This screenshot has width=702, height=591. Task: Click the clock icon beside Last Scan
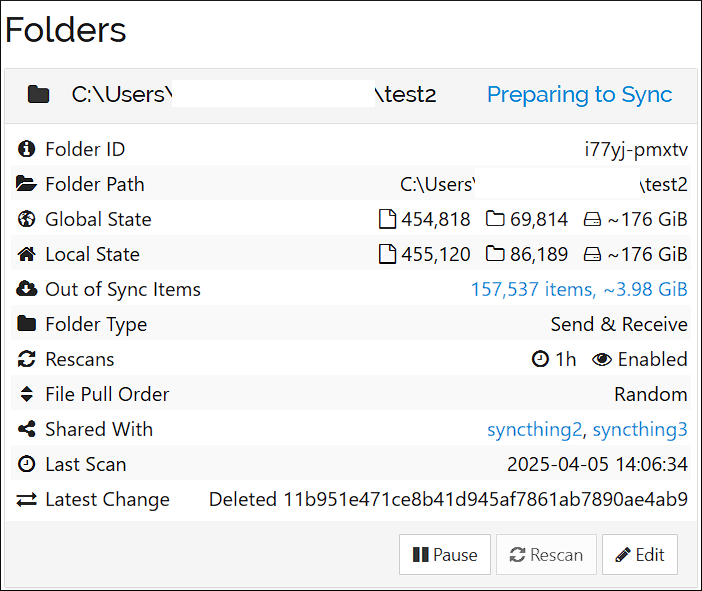click(x=27, y=465)
